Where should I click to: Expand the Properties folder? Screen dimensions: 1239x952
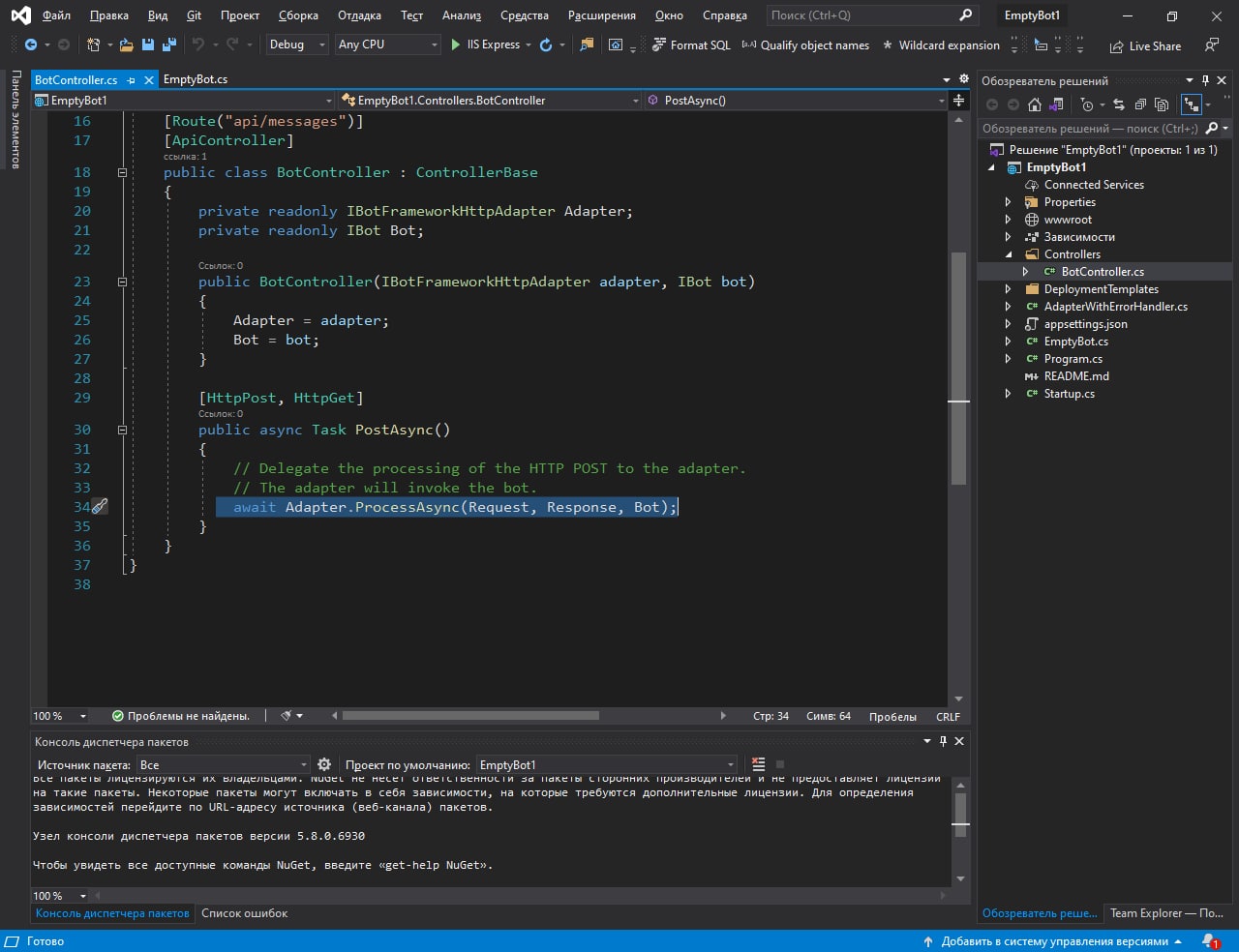click(x=1008, y=202)
